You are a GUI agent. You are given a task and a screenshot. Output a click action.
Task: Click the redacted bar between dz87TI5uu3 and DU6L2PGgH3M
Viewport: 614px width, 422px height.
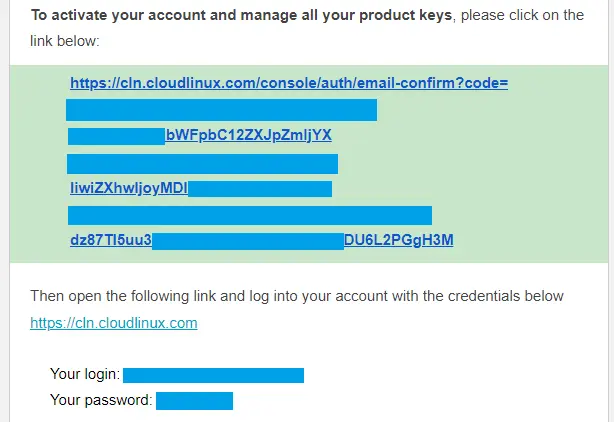[248, 240]
